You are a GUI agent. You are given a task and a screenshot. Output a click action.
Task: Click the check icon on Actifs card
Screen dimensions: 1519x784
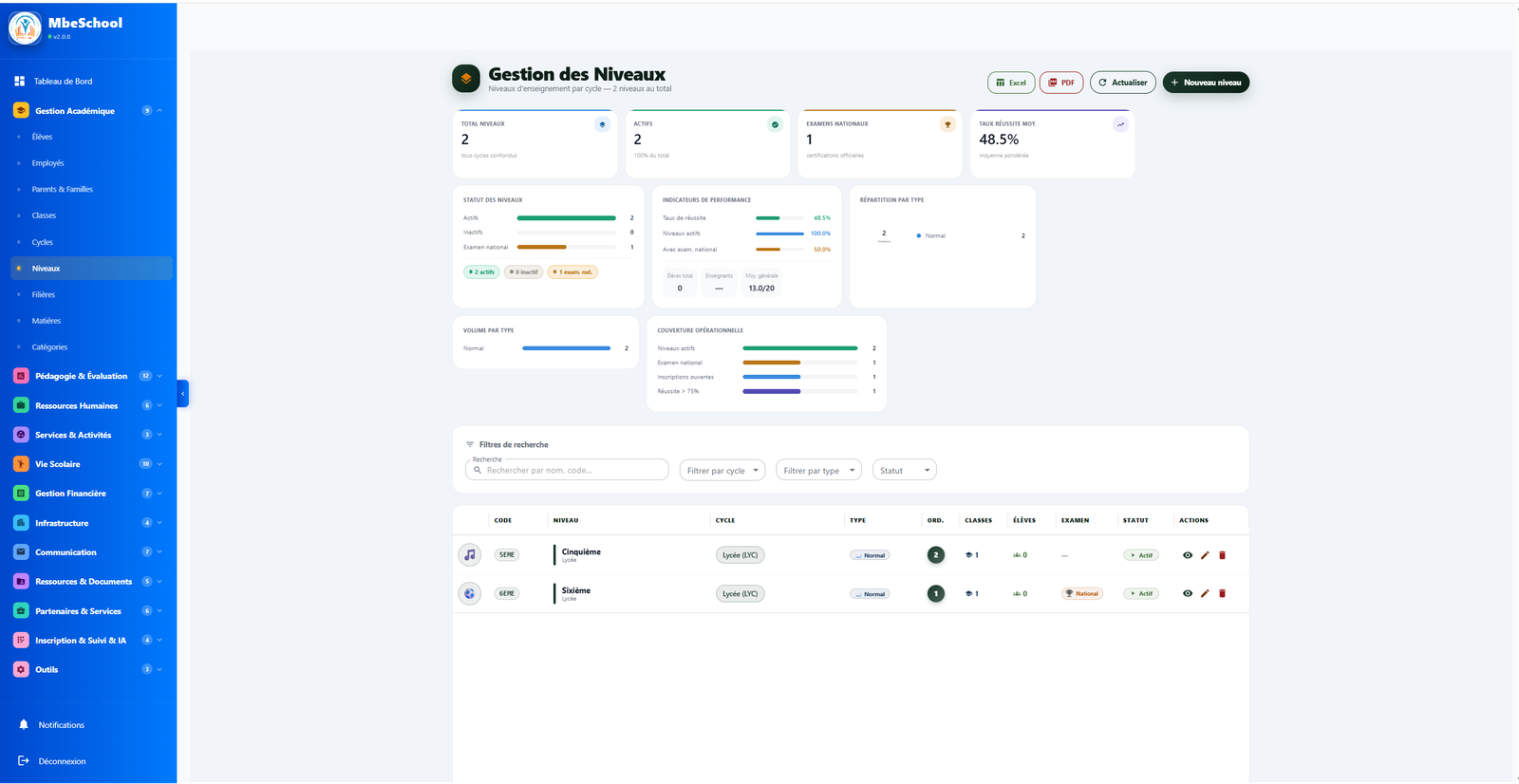(x=775, y=124)
